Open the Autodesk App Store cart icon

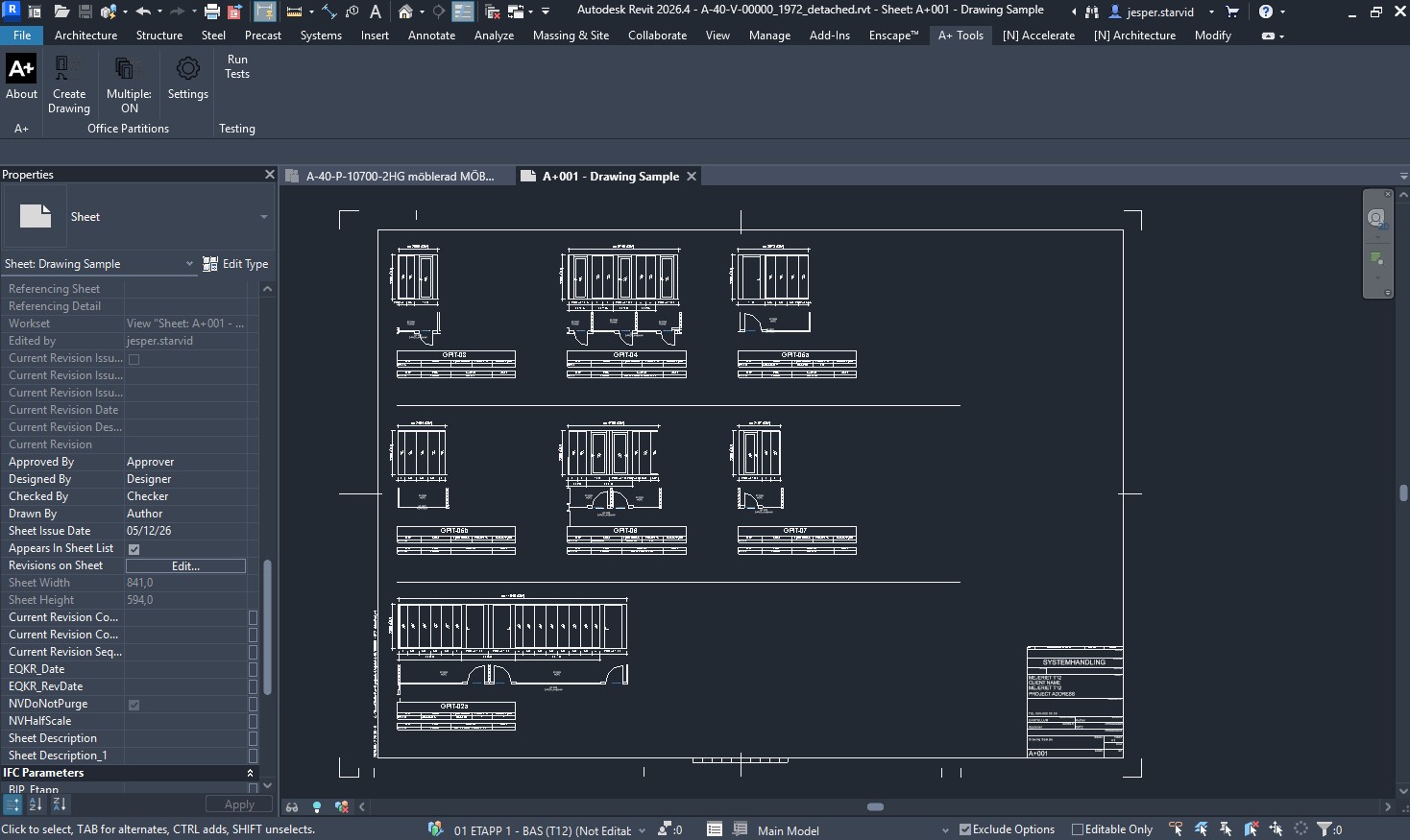point(1232,12)
